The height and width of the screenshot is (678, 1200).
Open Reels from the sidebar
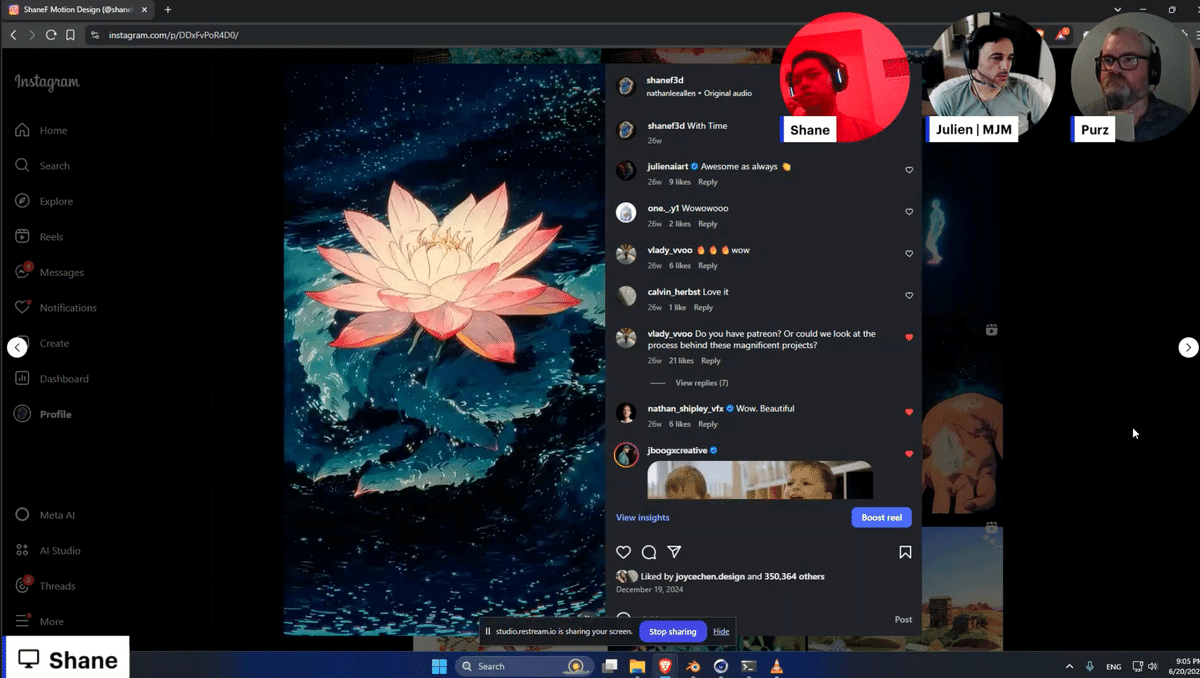click(x=39, y=237)
